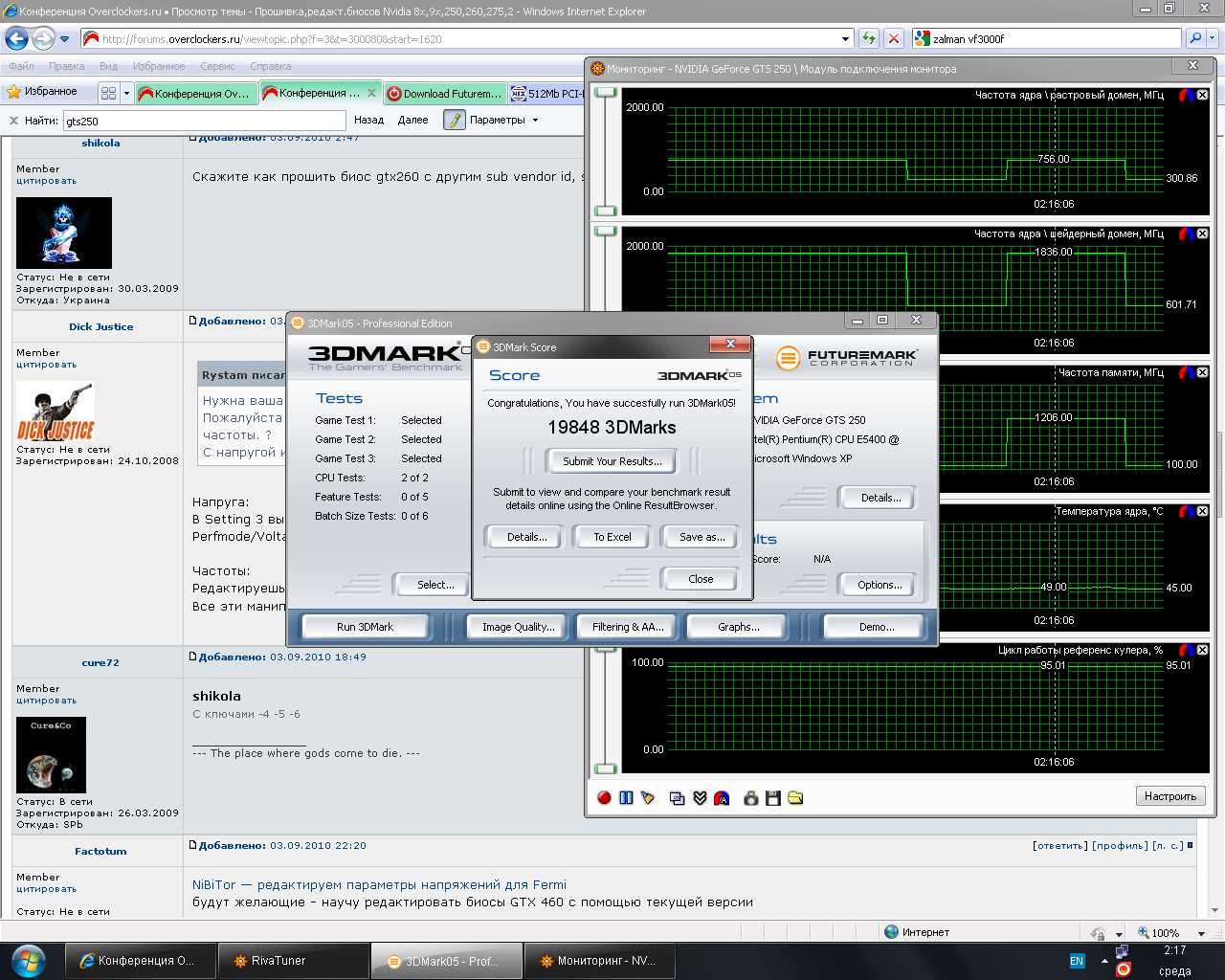Open the security status dropdown in IE status bar
Screen dimensions: 1225x980
tap(1119, 933)
